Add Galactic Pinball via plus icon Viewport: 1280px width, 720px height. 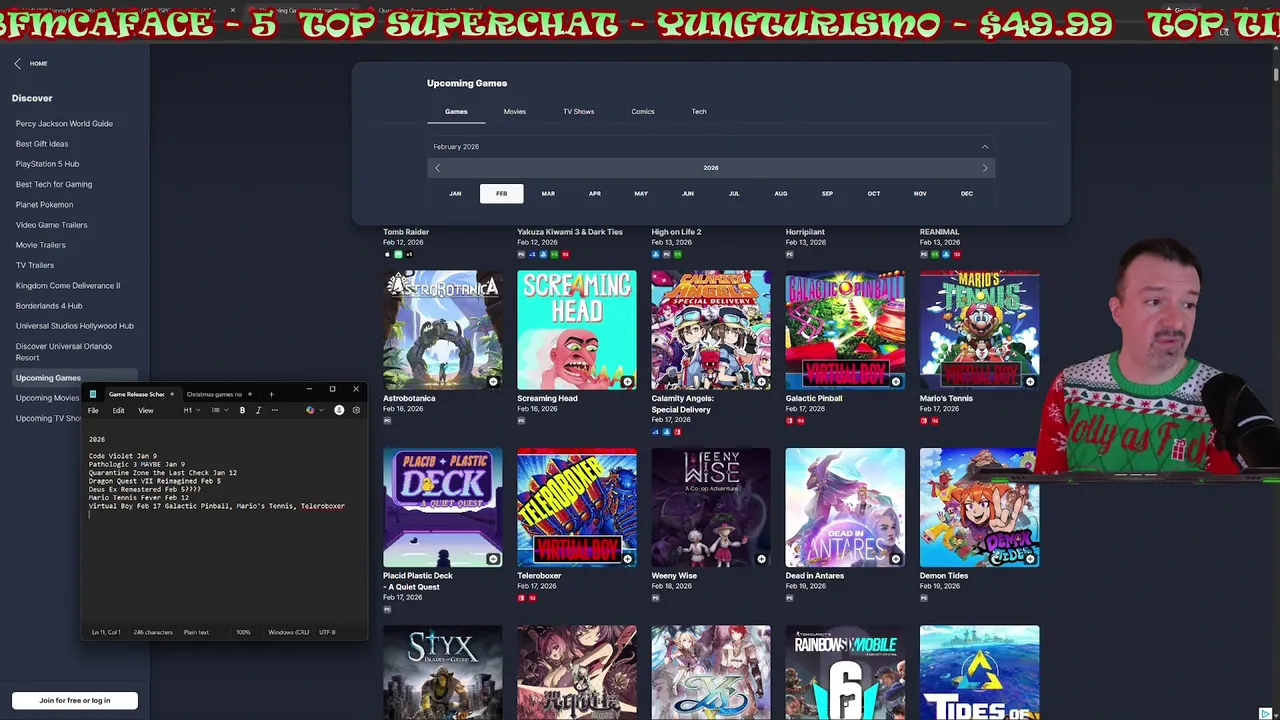pyautogui.click(x=895, y=381)
